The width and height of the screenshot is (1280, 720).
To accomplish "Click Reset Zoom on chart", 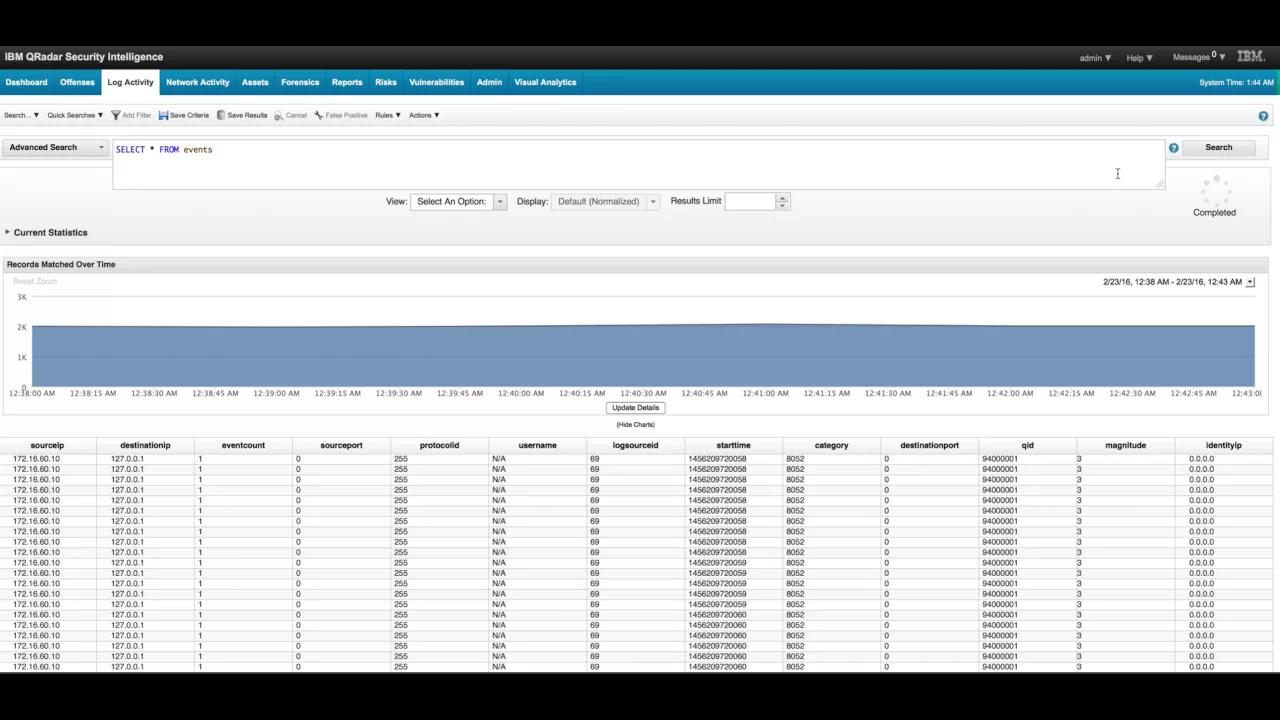I will [35, 281].
